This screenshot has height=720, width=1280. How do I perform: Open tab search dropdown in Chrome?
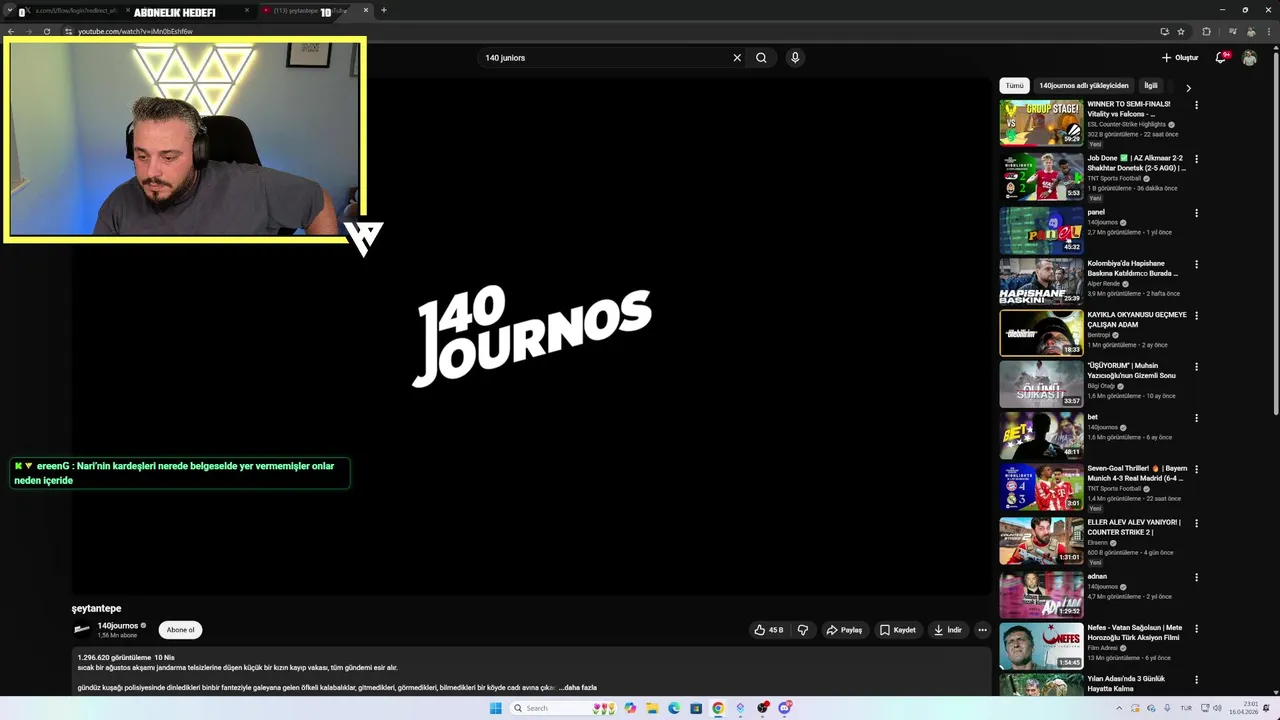[9, 11]
